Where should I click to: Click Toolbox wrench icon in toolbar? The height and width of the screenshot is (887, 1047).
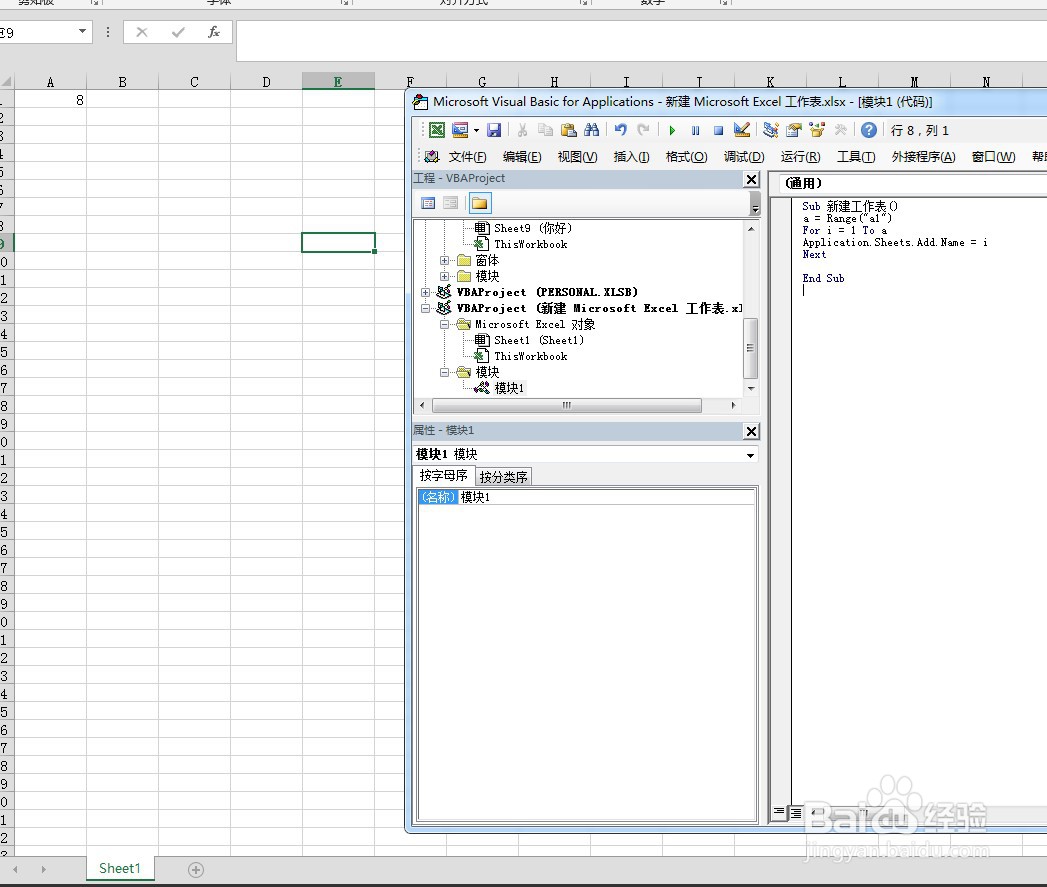pos(840,130)
